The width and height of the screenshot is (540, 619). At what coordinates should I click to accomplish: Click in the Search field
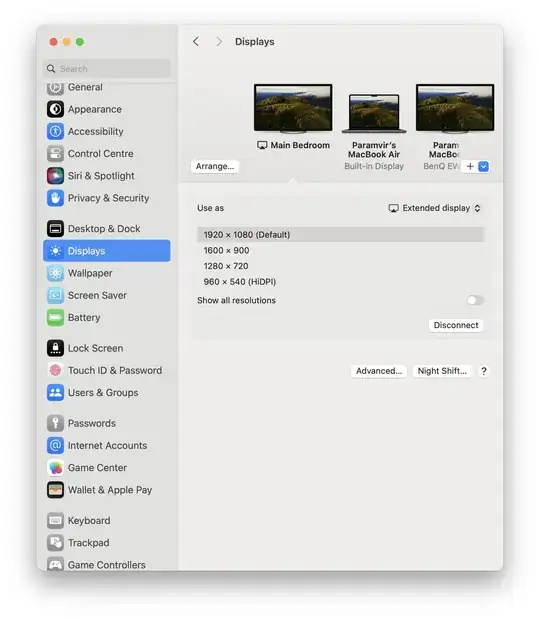pos(107,69)
